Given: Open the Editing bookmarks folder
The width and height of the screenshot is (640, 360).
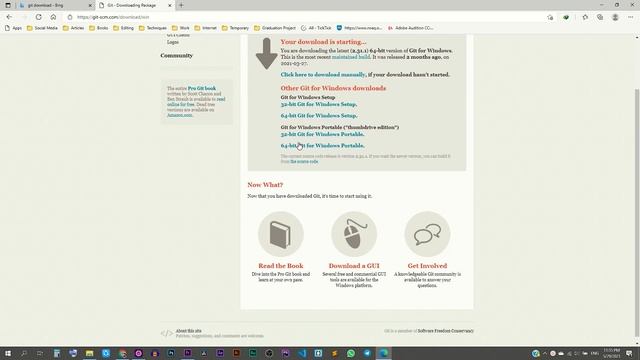Looking at the screenshot, I should [123, 28].
